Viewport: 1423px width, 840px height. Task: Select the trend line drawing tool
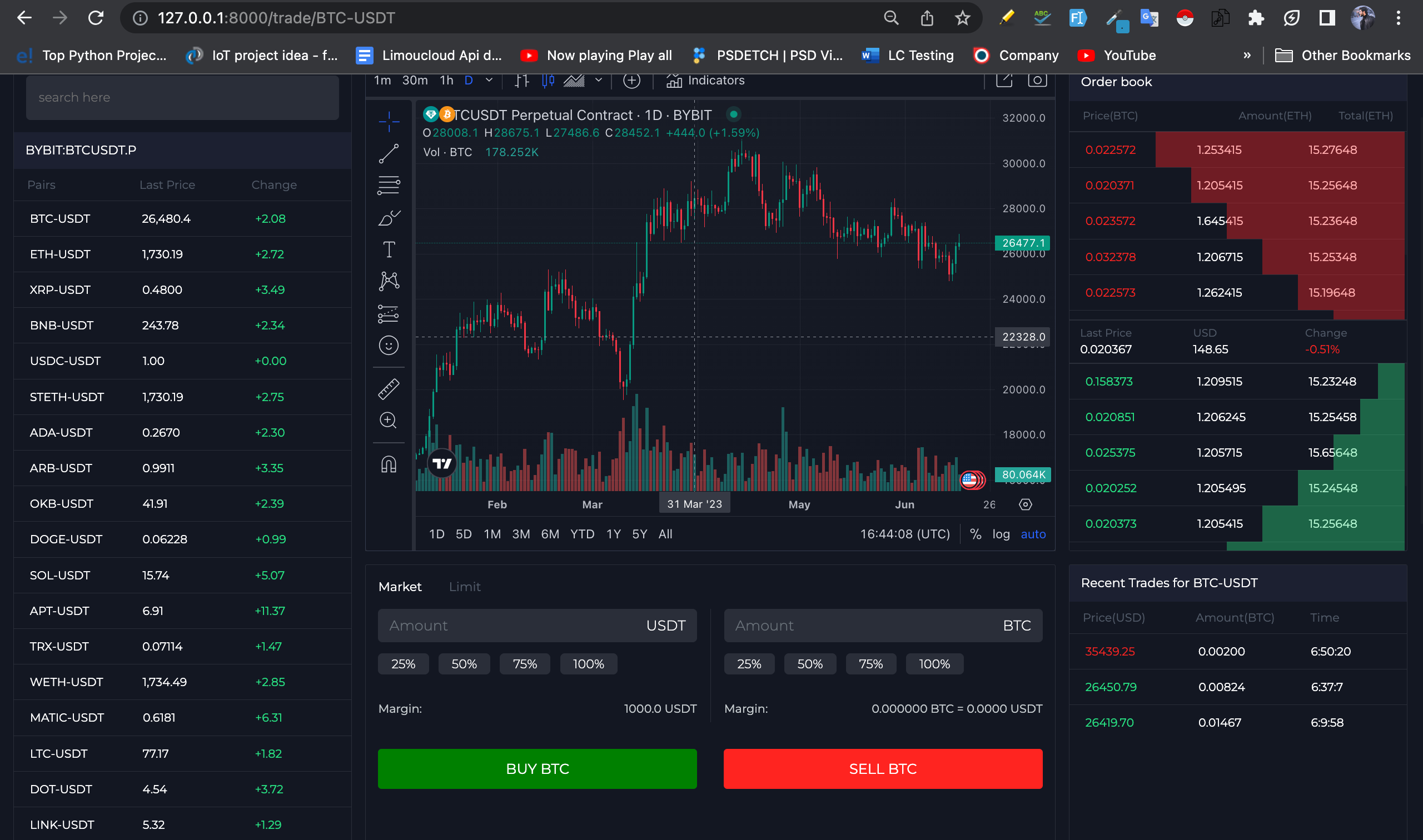click(389, 153)
